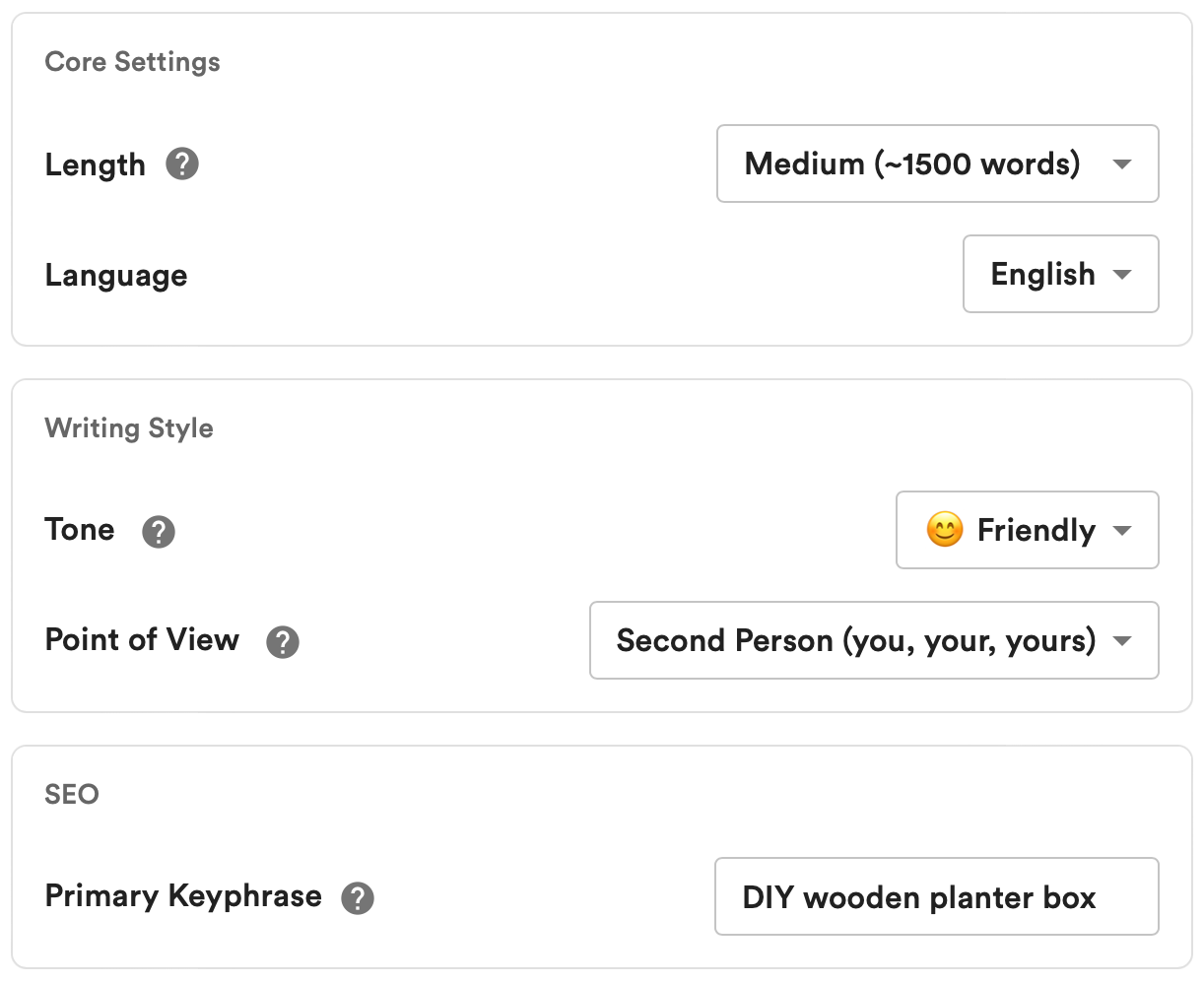The image size is (1204, 983).
Task: Click the help icon next to Length
Action: coord(182,164)
